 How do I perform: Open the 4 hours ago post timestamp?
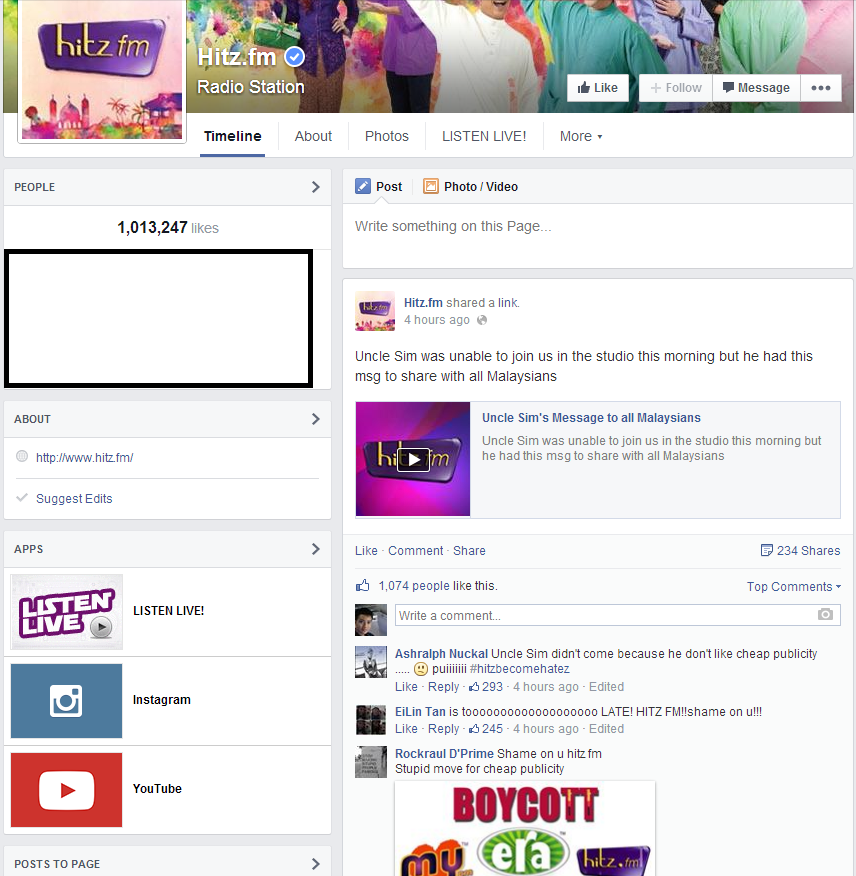pyautogui.click(x=437, y=320)
